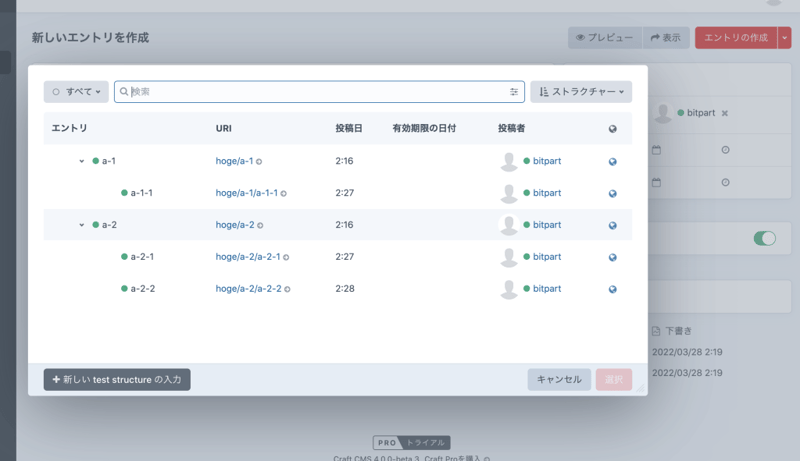Click the clock icon in the sidebar
Image resolution: width=800 pixels, height=461 pixels.
pyautogui.click(x=725, y=150)
